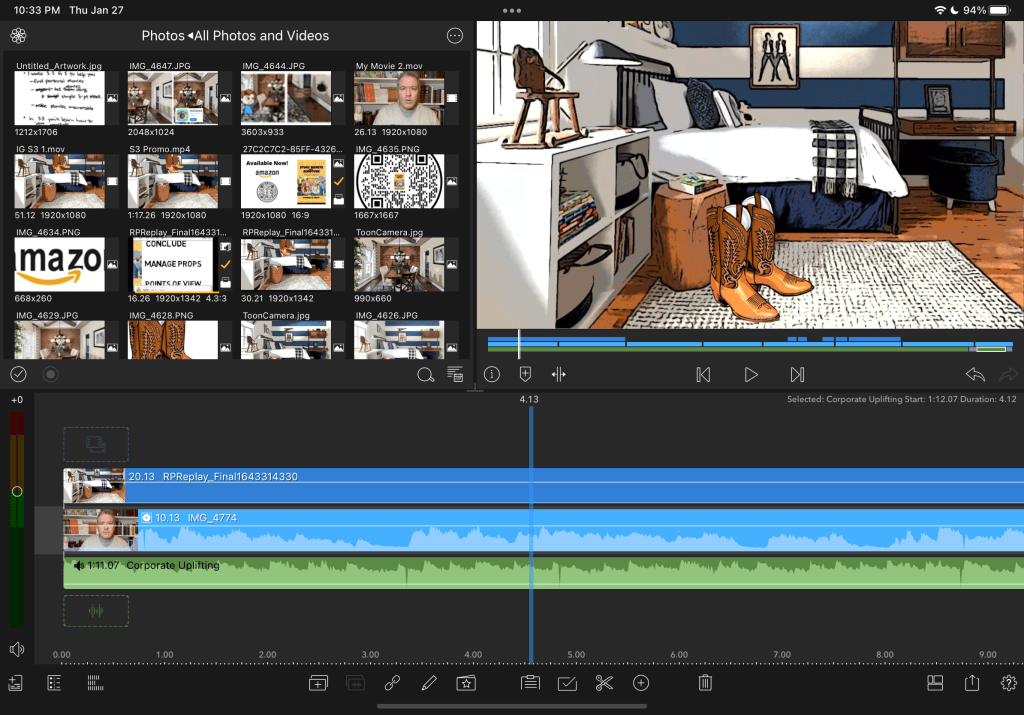Viewport: 1024px width, 715px height.
Task: Open the pencil clip editor
Action: coord(429,683)
